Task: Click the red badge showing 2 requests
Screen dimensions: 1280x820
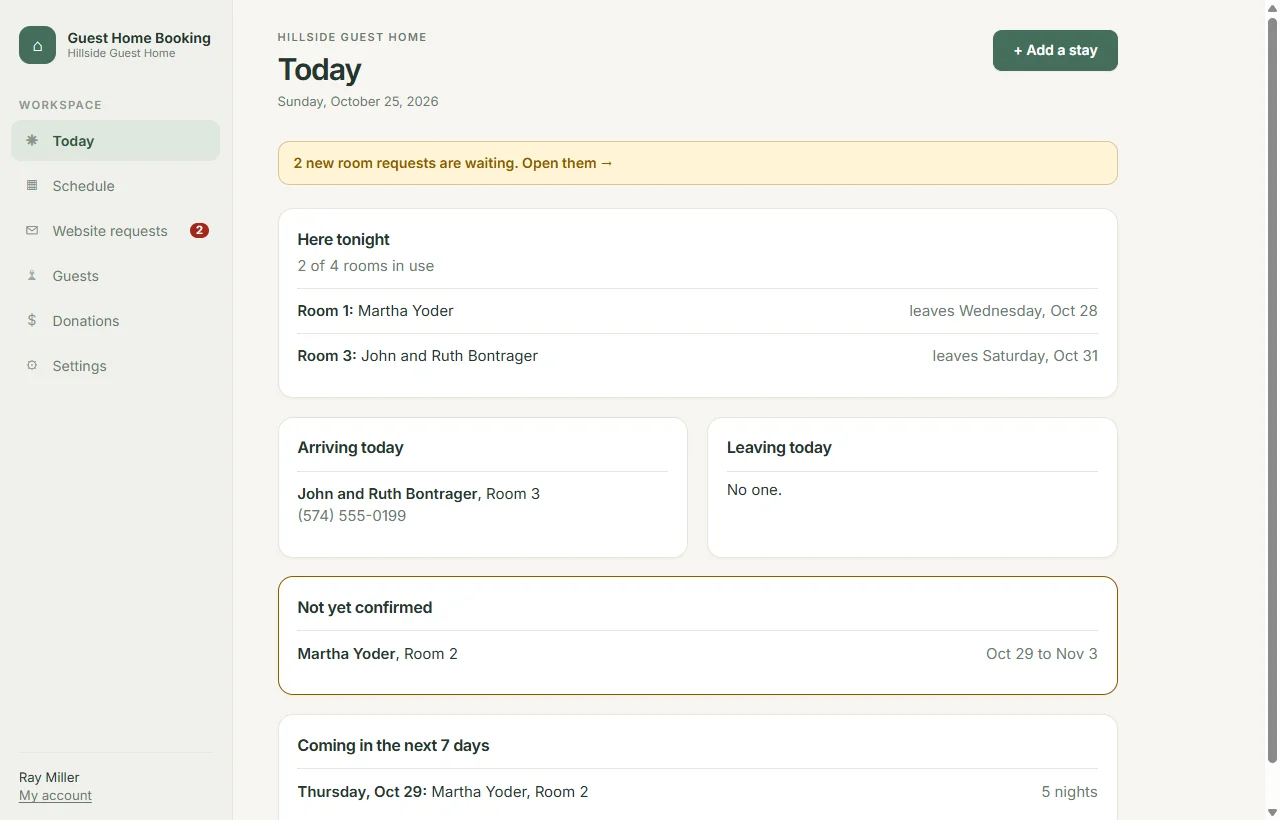Action: coord(199,231)
